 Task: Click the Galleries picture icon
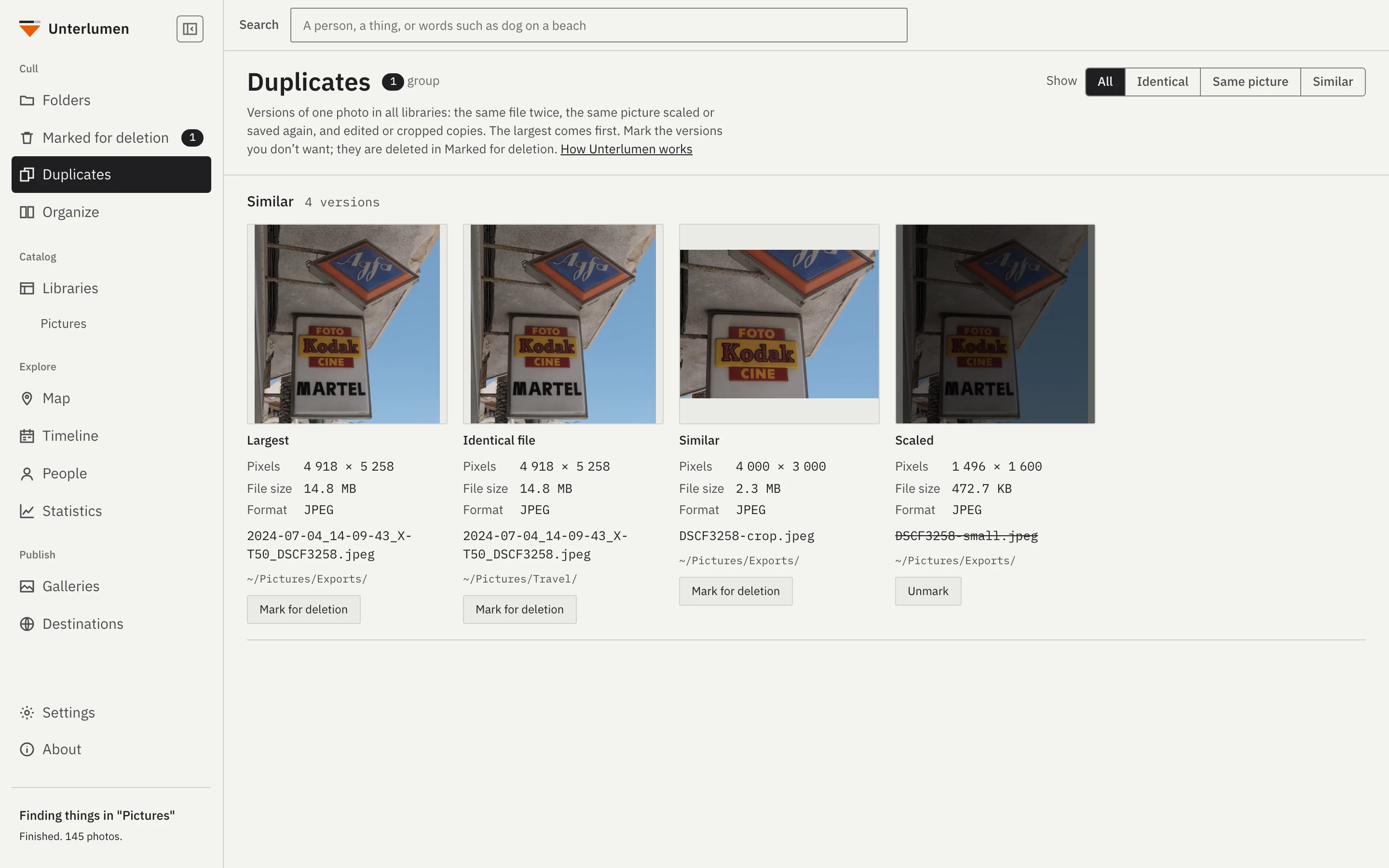point(27,586)
